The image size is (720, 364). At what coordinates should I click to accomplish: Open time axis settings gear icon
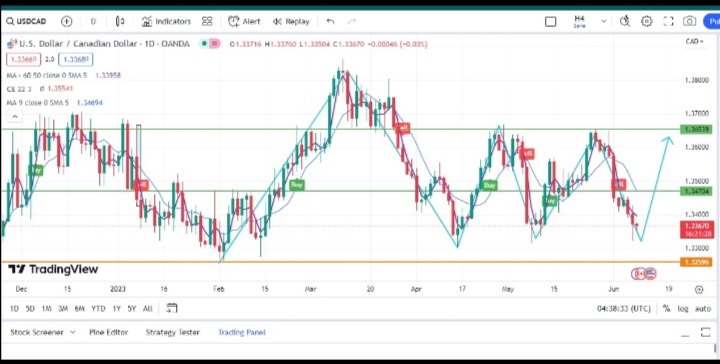click(x=698, y=290)
